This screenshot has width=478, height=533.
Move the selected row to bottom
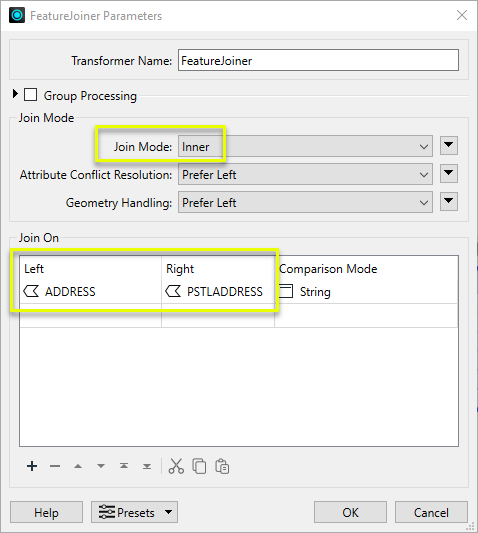tap(147, 466)
